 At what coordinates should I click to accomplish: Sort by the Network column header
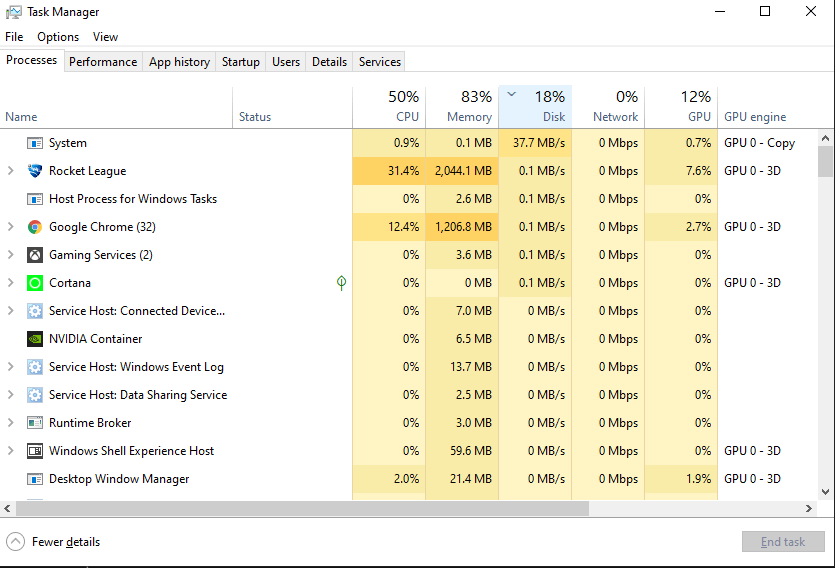pyautogui.click(x=608, y=107)
